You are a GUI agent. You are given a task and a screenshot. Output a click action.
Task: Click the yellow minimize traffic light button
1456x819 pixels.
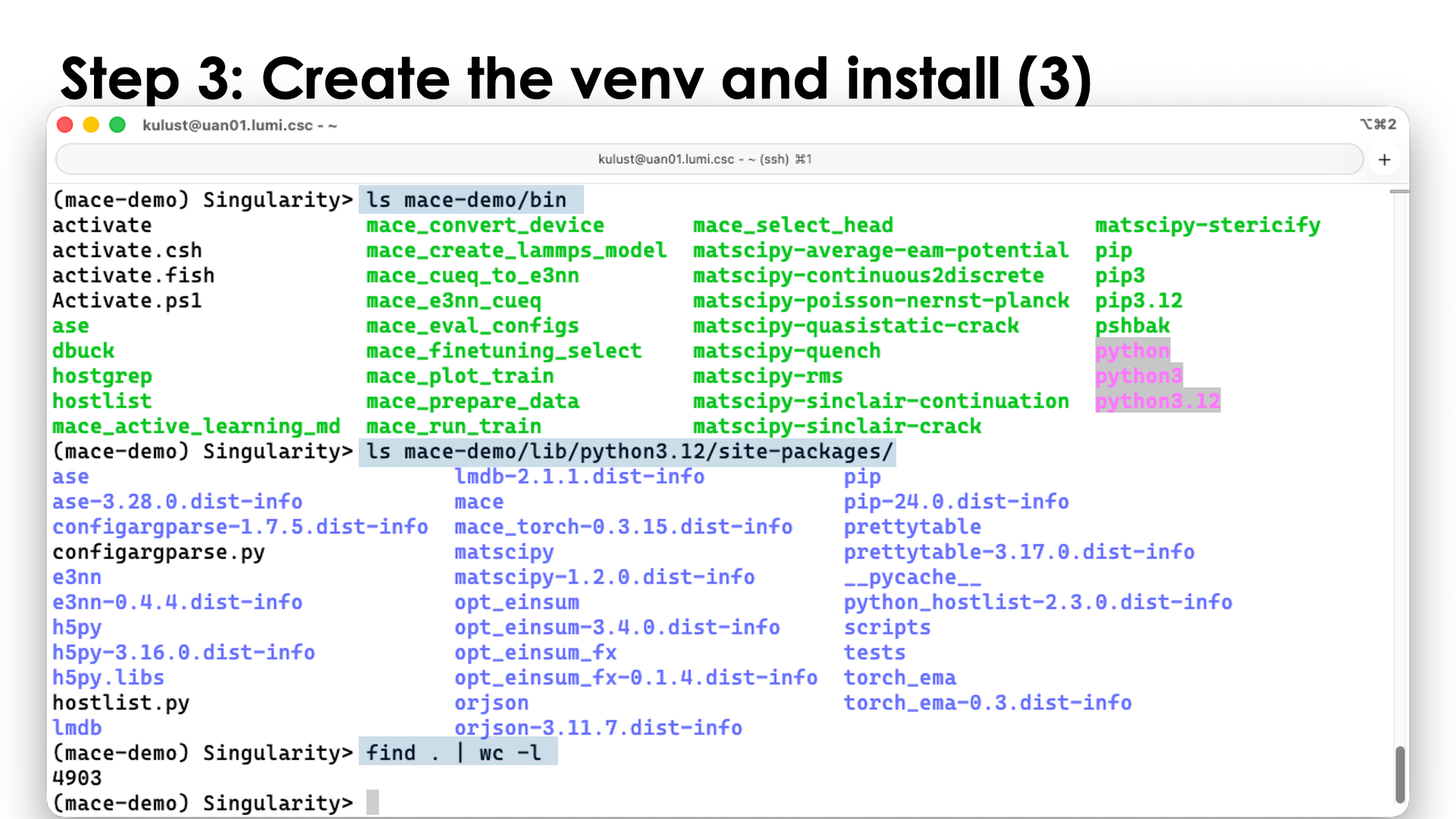coord(91,124)
